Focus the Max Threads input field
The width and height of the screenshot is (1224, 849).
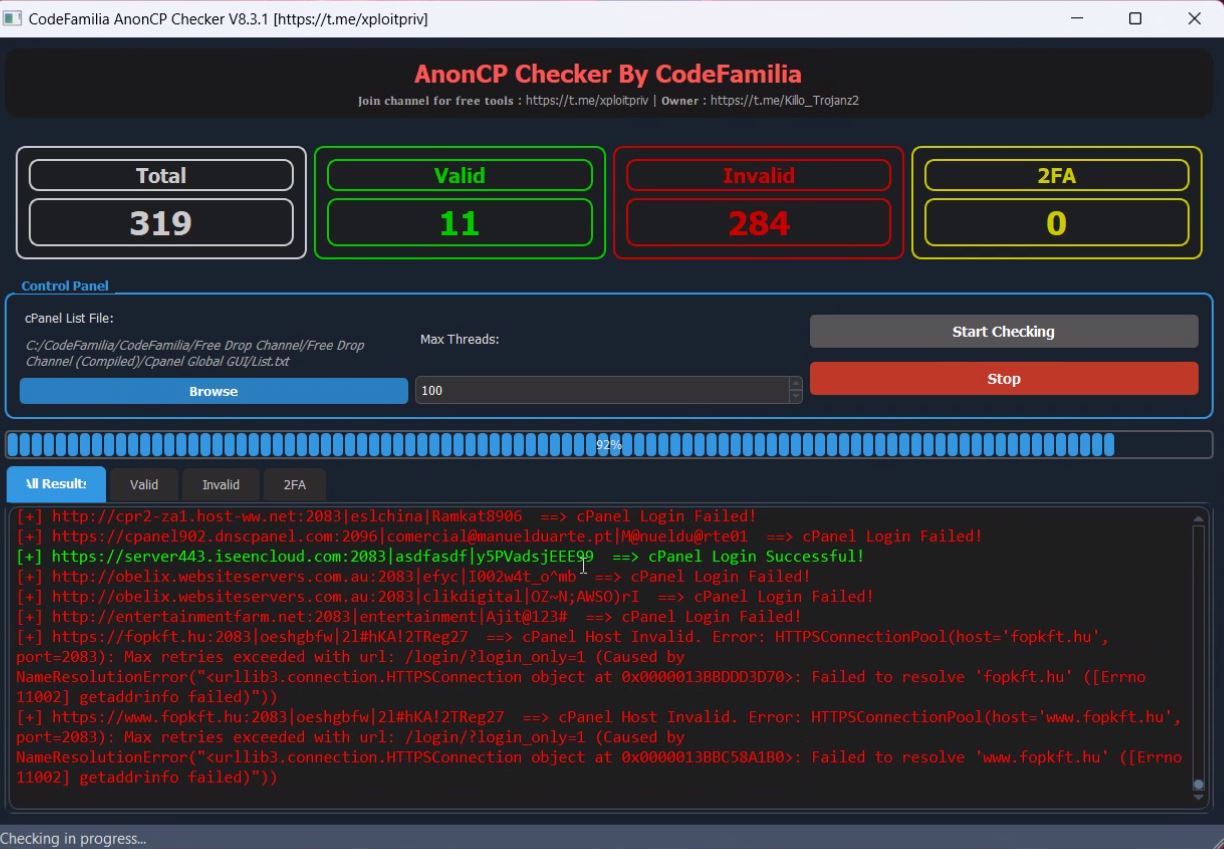602,390
